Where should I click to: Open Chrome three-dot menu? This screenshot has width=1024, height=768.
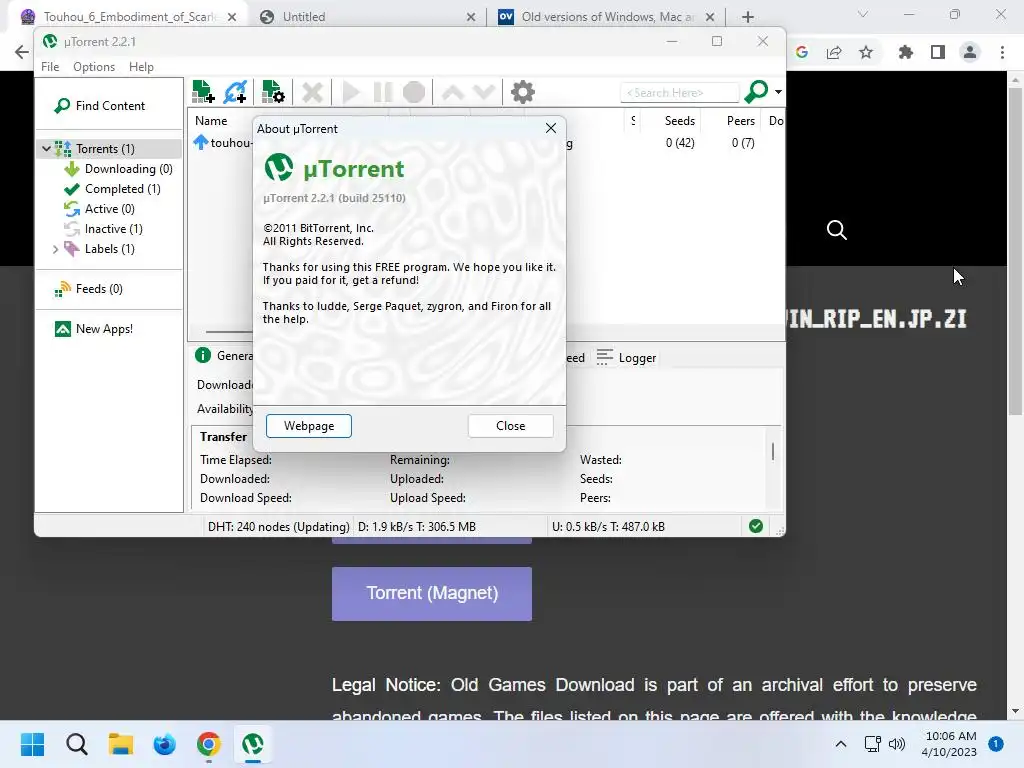(x=1002, y=52)
